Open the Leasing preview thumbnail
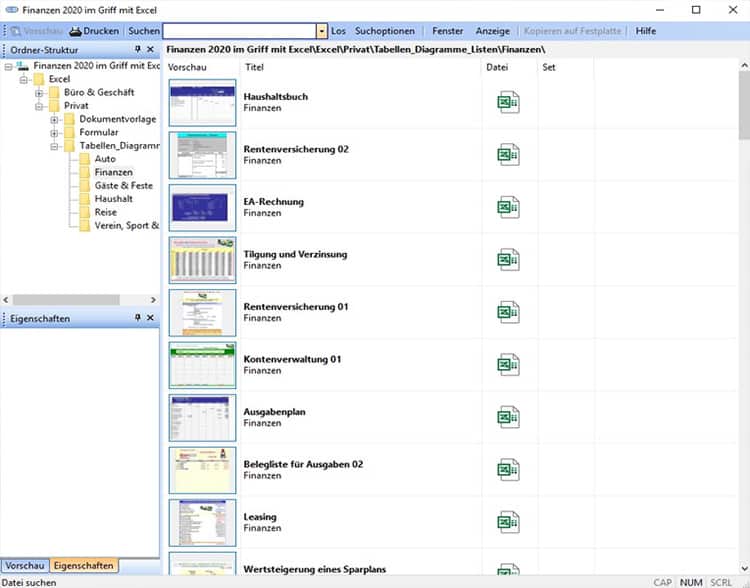Viewport: 750px width, 588px height. 202,522
